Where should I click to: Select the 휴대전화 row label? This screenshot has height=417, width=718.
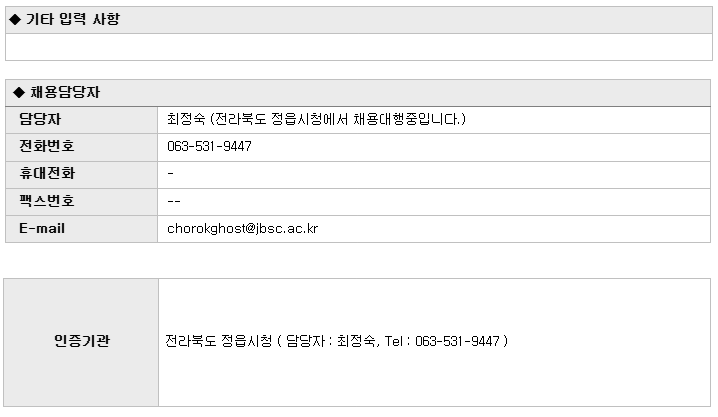pos(46,173)
